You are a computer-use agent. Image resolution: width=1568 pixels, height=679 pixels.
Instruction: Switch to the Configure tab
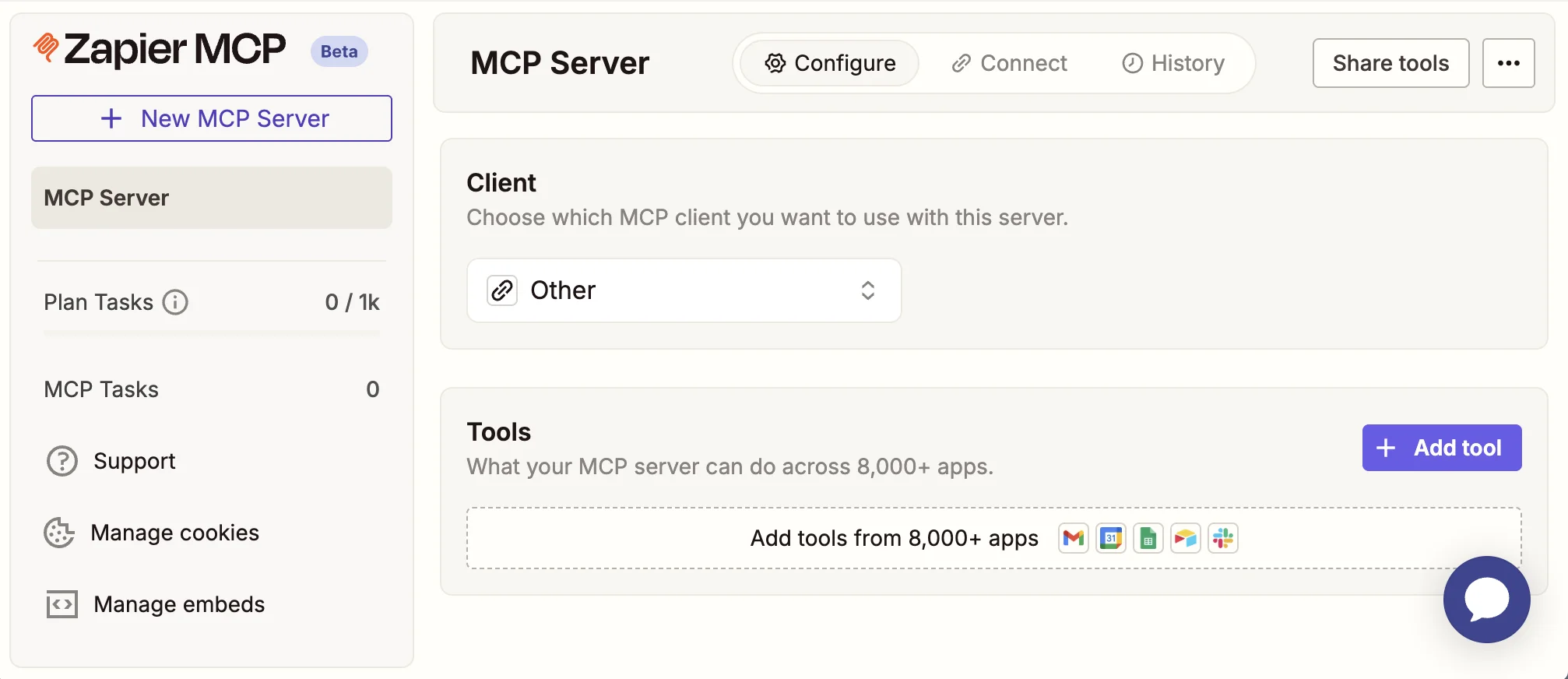[830, 63]
